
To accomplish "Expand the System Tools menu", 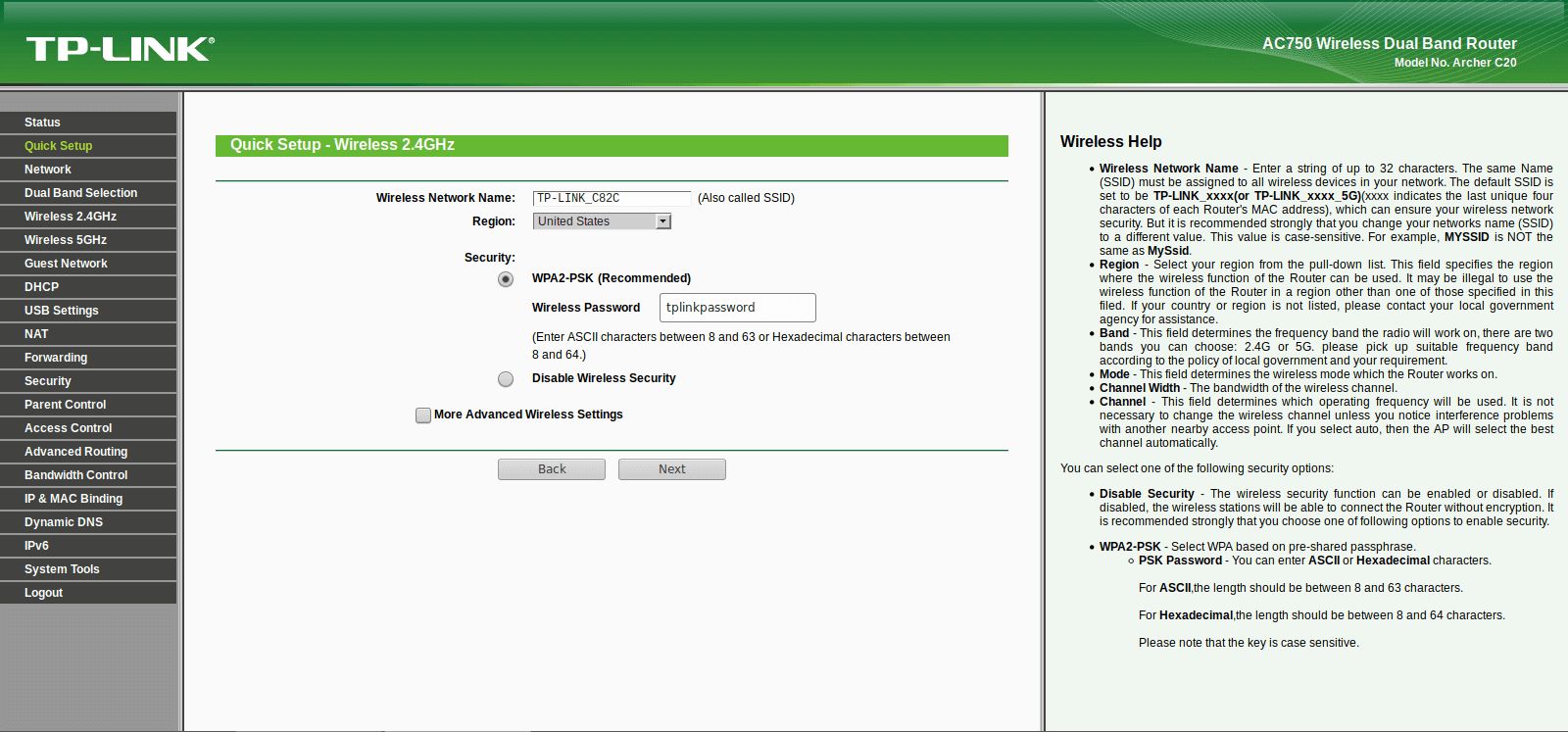I will [x=88, y=569].
